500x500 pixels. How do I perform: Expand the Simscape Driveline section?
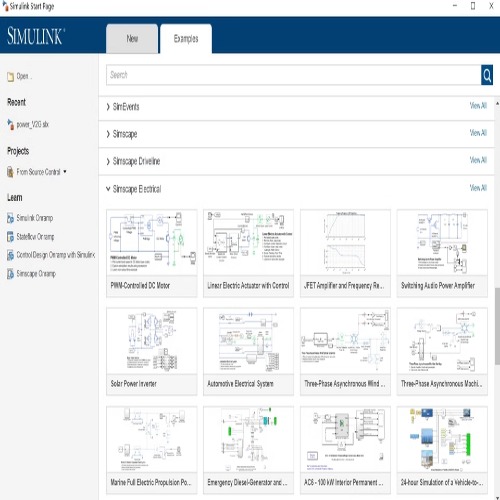[108, 161]
